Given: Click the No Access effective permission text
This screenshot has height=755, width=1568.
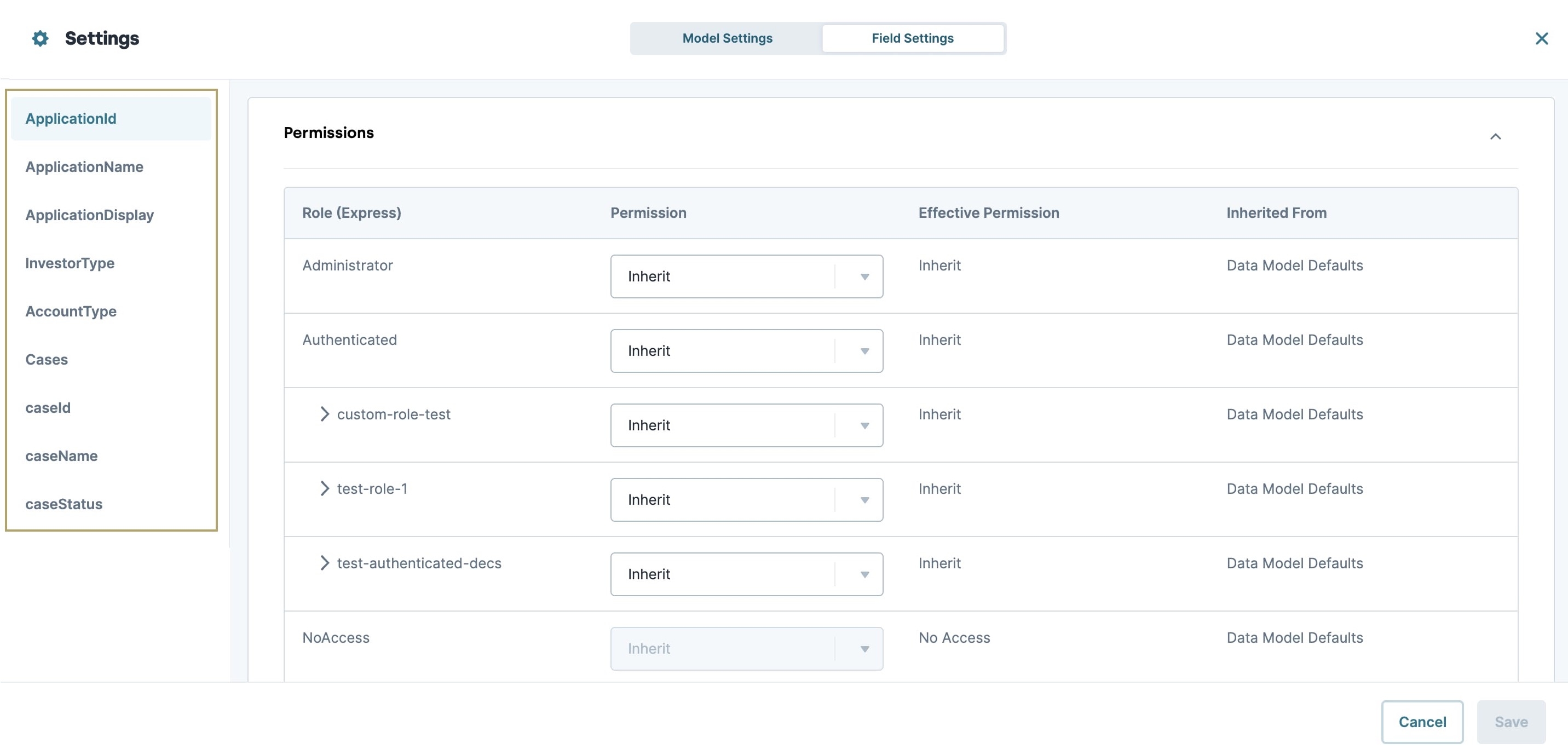Looking at the screenshot, I should click(x=954, y=637).
